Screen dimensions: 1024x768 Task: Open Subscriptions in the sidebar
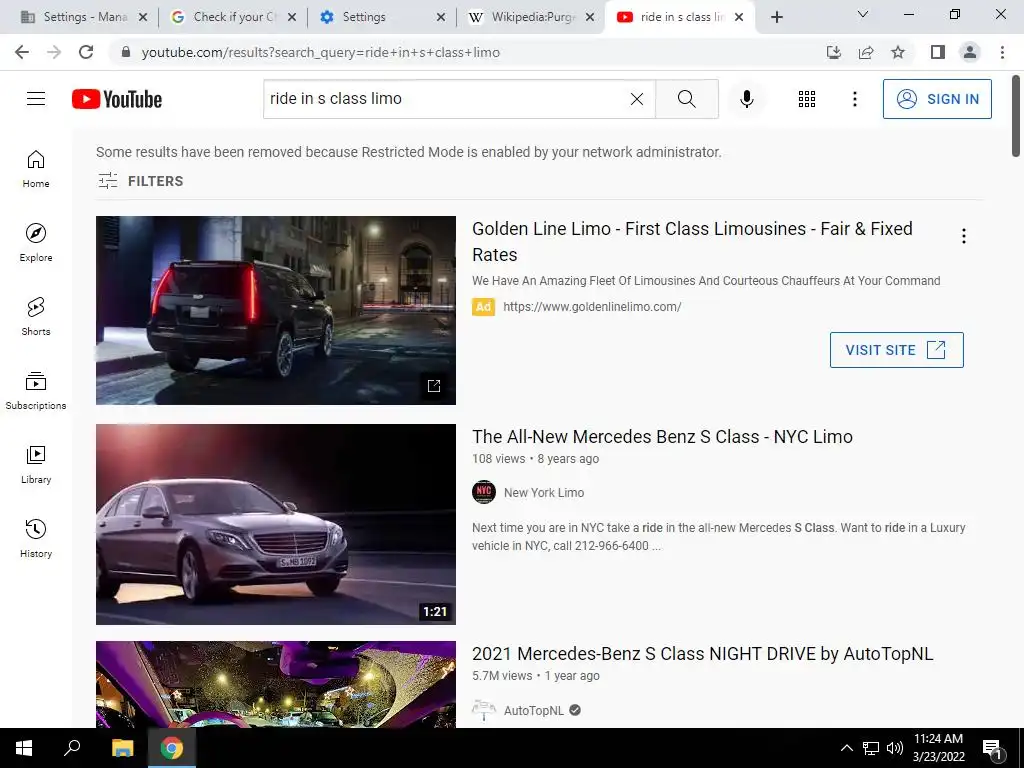click(x=36, y=391)
